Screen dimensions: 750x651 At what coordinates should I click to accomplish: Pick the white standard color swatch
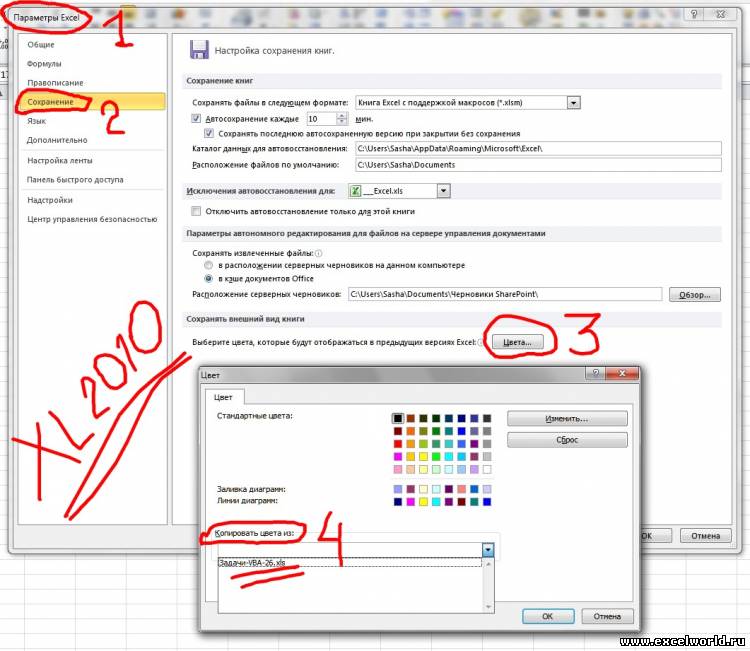[x=487, y=469]
